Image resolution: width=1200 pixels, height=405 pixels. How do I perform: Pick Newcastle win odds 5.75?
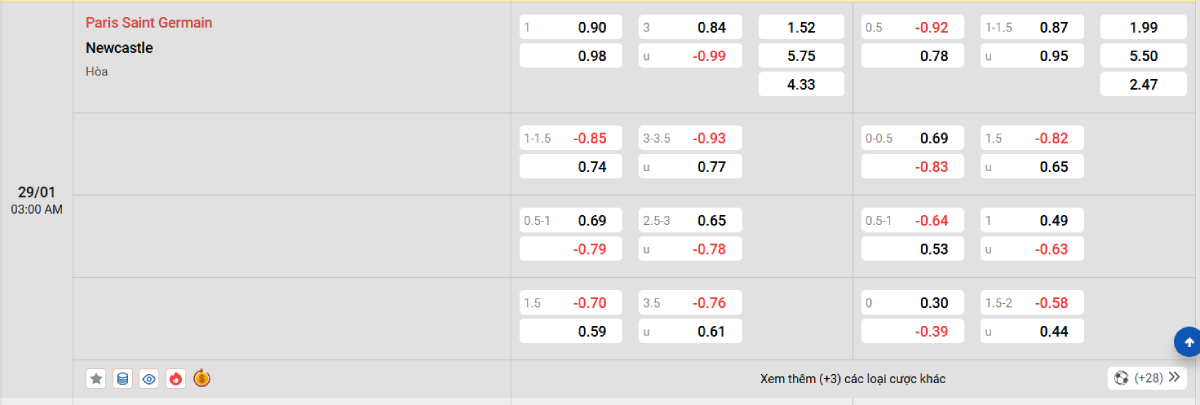pos(801,57)
